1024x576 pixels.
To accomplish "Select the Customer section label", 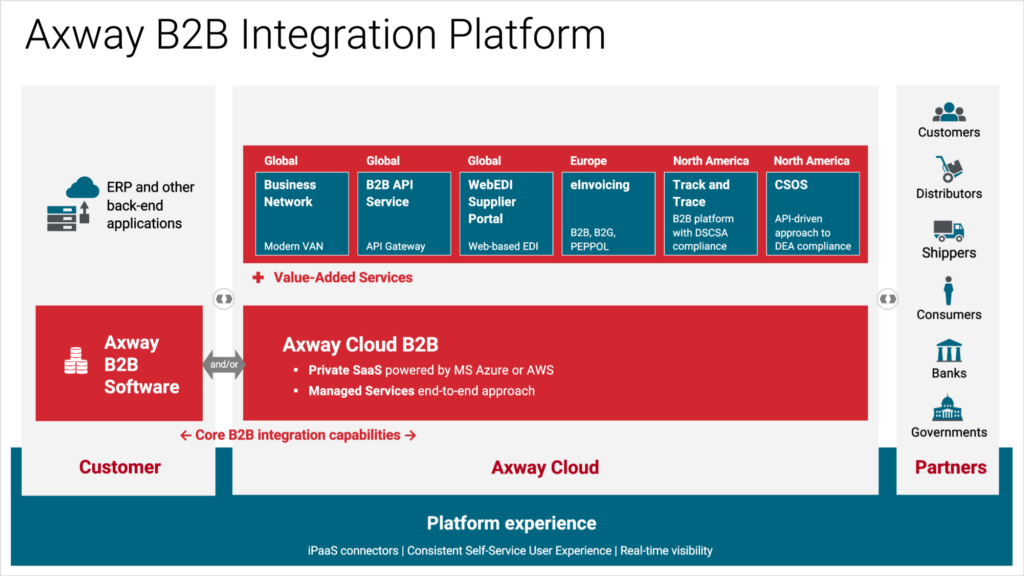I will pos(119,466).
